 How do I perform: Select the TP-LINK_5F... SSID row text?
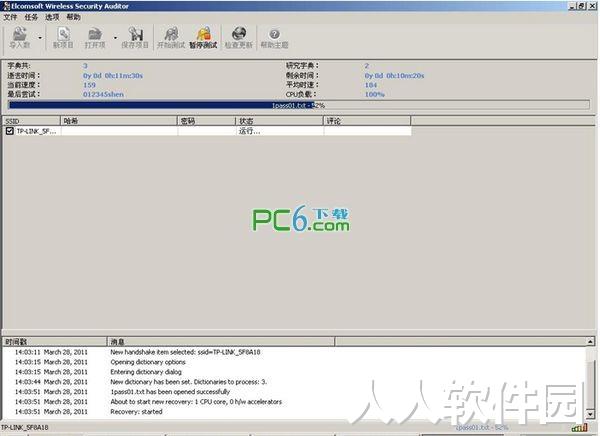tap(36, 131)
